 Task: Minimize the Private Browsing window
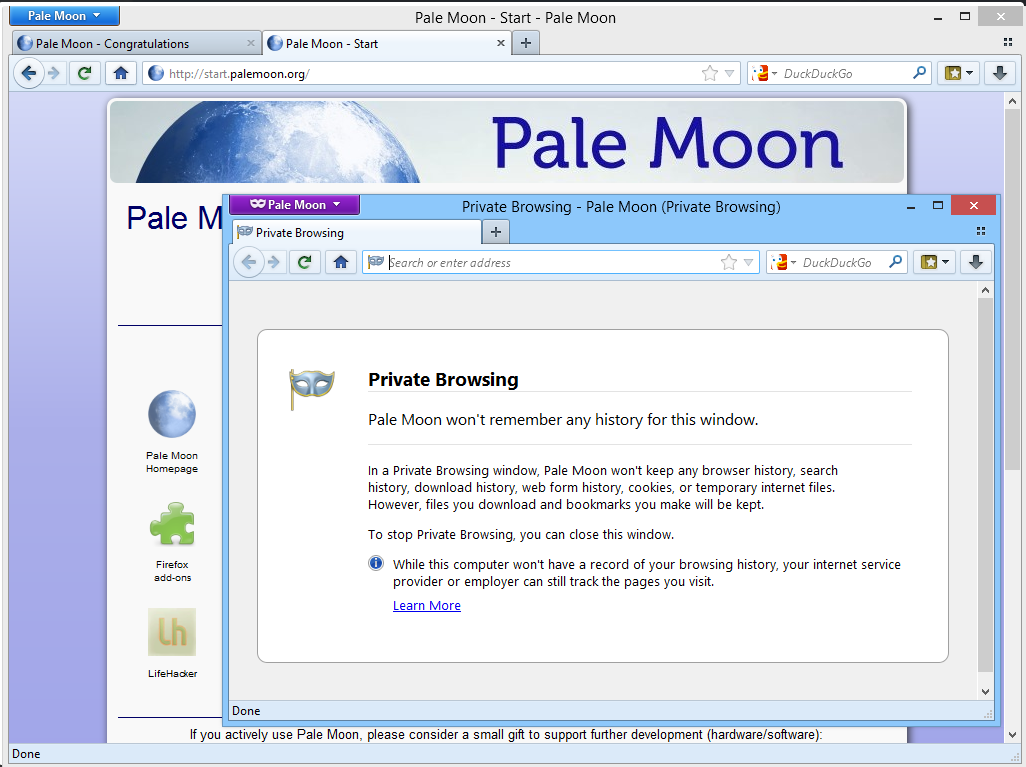tap(910, 206)
